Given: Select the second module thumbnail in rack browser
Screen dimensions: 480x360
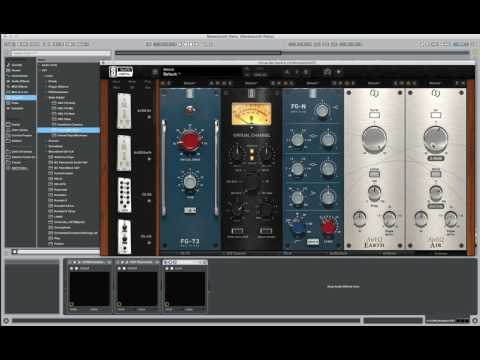Looking at the screenshot, I should pos(124,153).
